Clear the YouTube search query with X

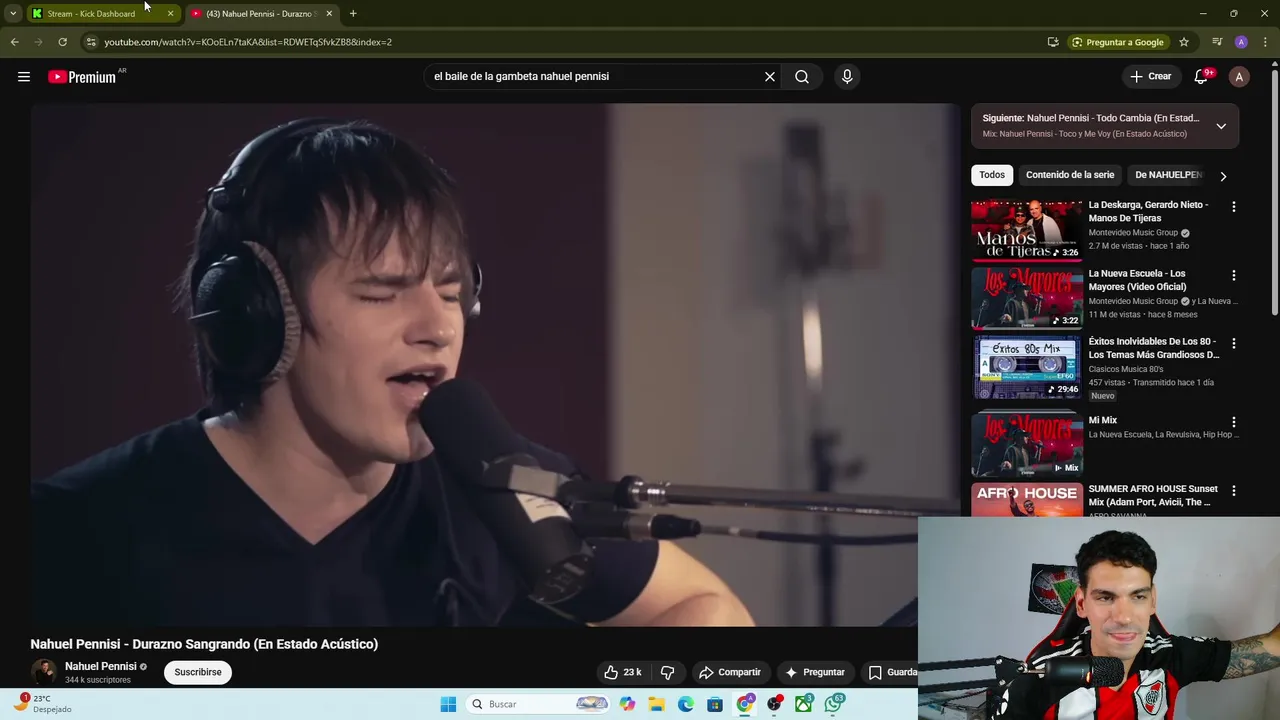click(770, 76)
